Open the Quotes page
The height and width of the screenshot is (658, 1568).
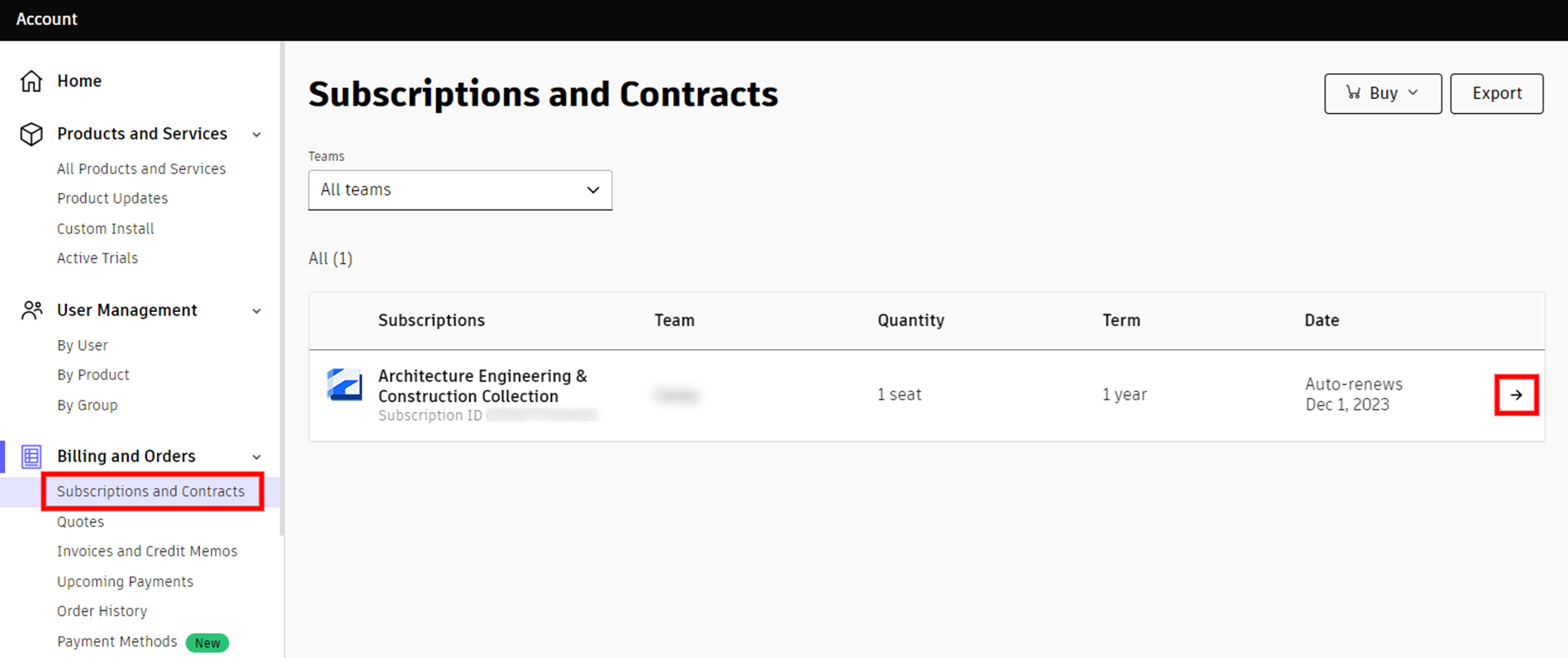tap(80, 522)
